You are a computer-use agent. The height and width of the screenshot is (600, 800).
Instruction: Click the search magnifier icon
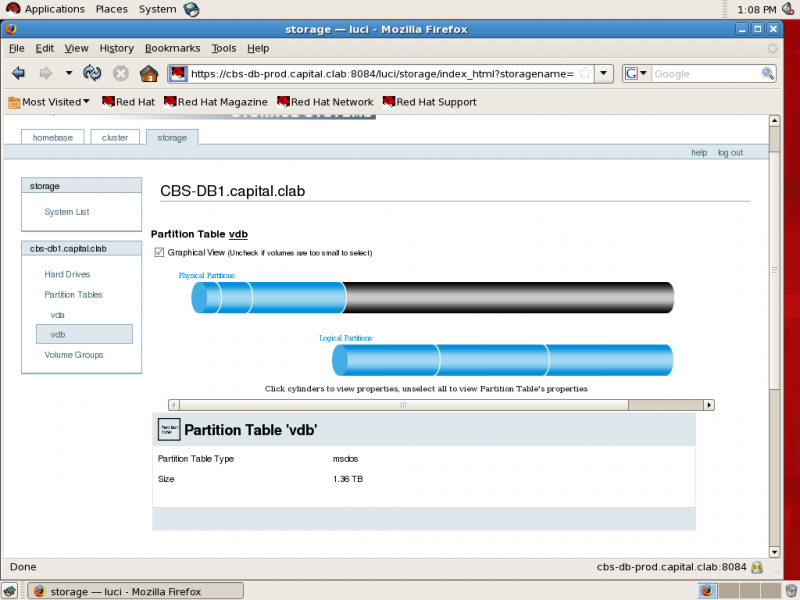pyautogui.click(x=767, y=73)
